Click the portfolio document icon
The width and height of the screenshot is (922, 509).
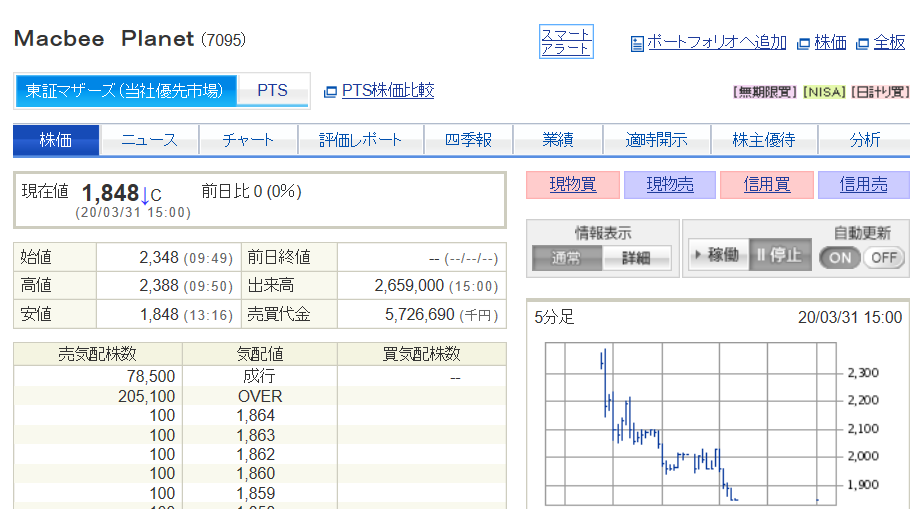coord(637,43)
